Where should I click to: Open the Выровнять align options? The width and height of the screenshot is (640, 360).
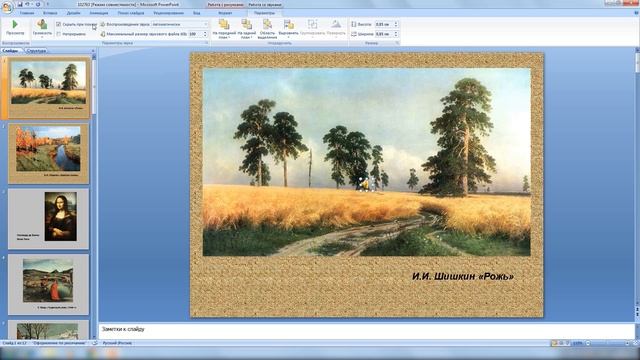click(289, 29)
